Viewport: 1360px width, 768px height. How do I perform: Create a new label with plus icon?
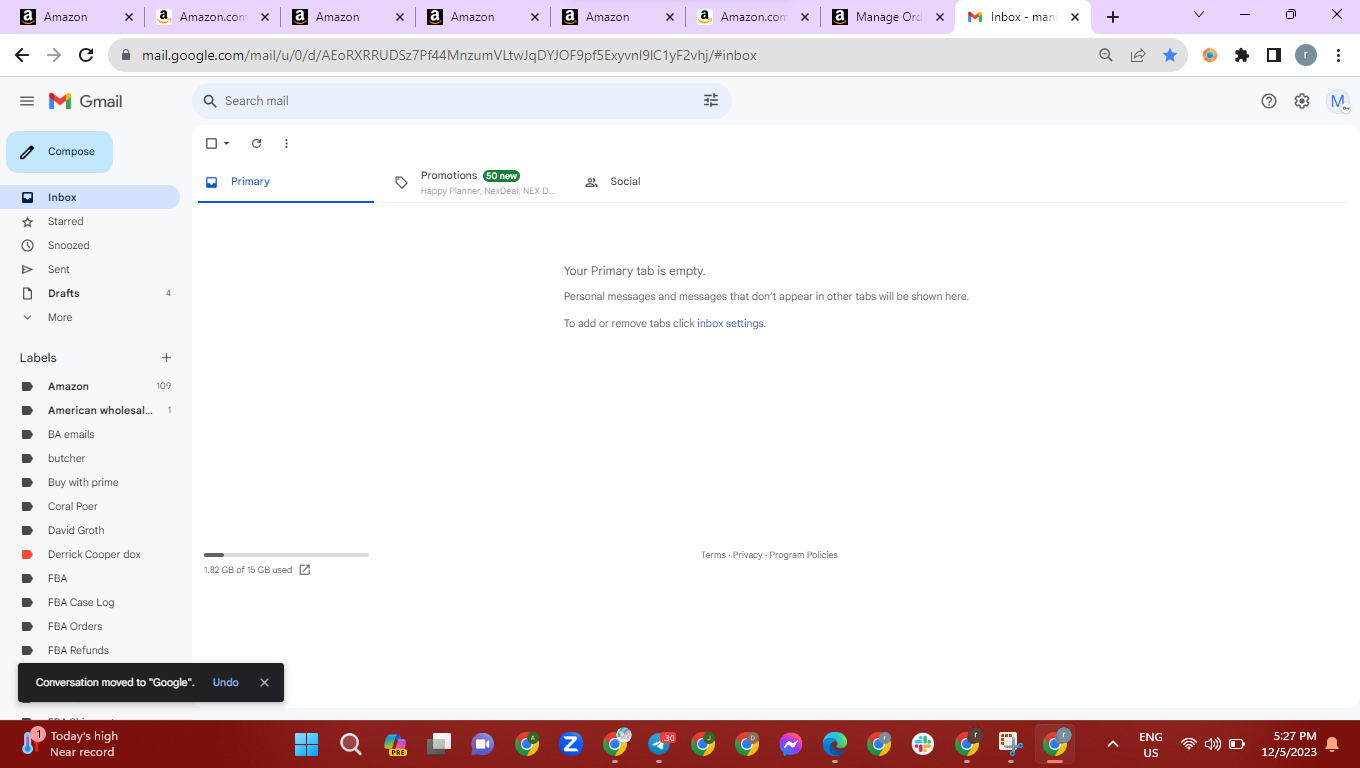pos(166,358)
